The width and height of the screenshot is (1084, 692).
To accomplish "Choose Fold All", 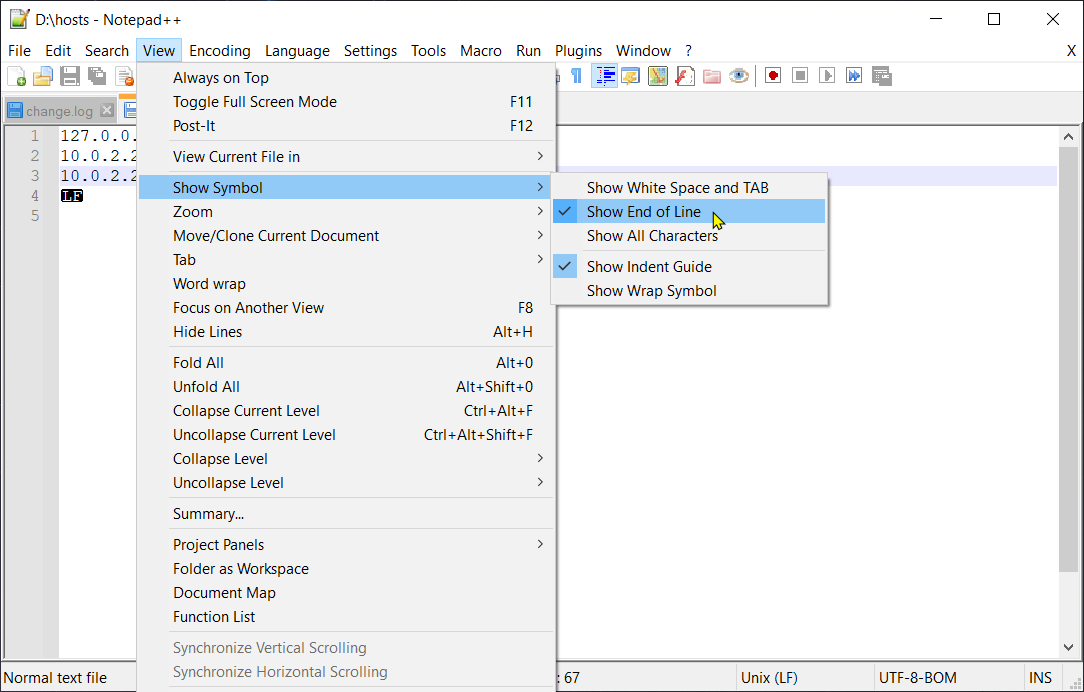I will click(346, 363).
